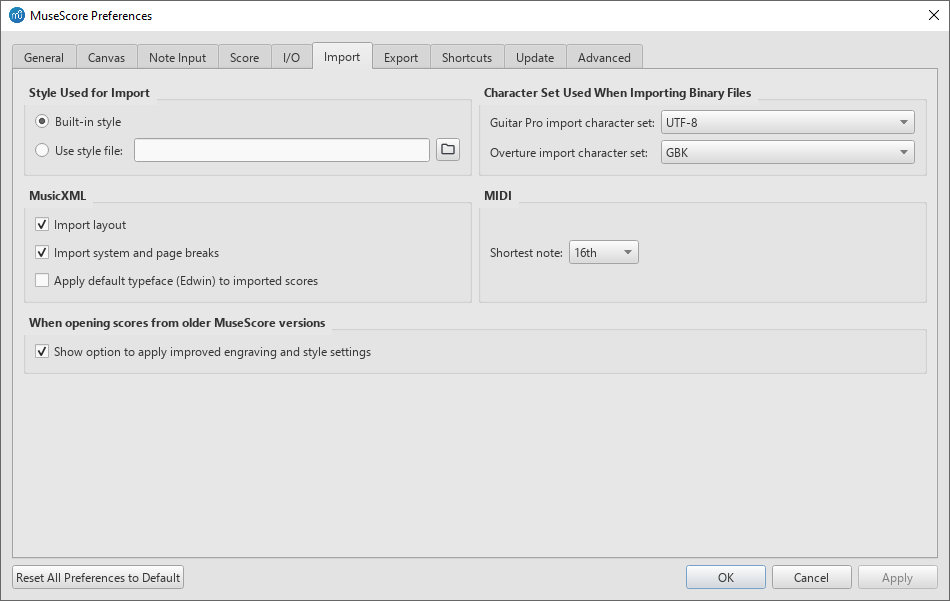The width and height of the screenshot is (950, 601).
Task: Switch to the Shortcuts tab
Action: click(466, 57)
